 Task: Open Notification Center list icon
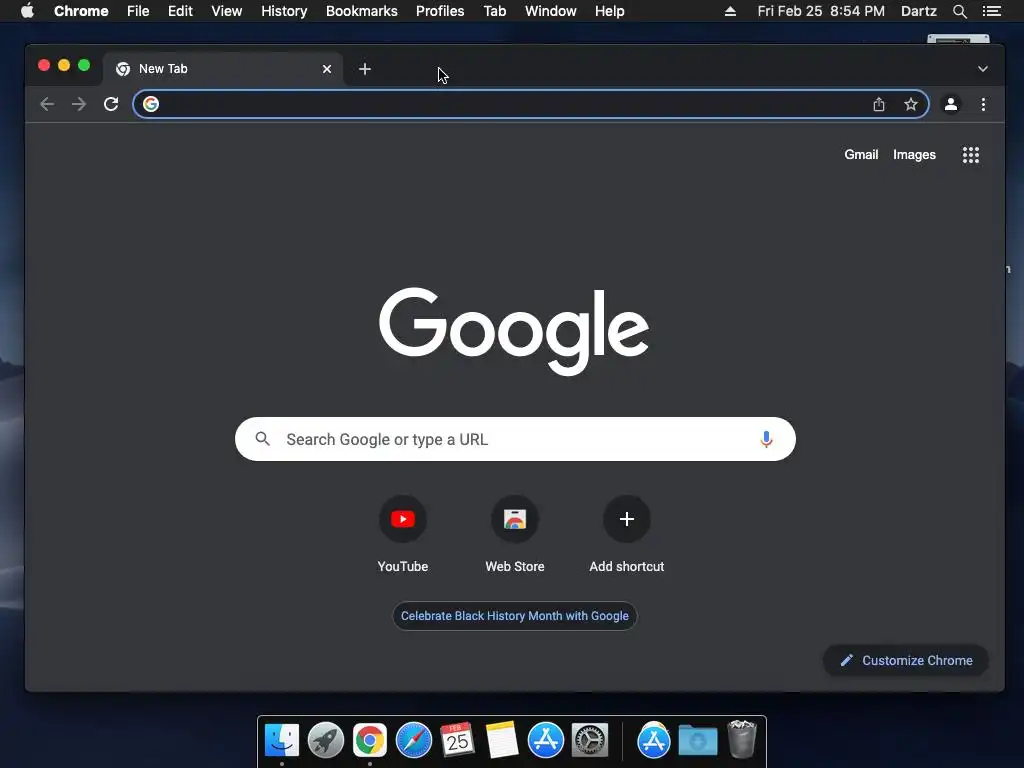coord(992,11)
